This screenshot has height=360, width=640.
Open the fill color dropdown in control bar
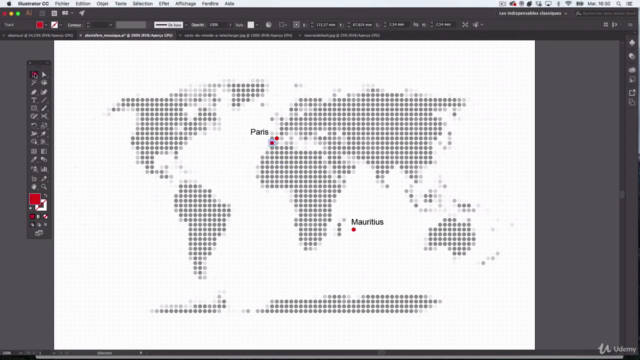pos(46,25)
